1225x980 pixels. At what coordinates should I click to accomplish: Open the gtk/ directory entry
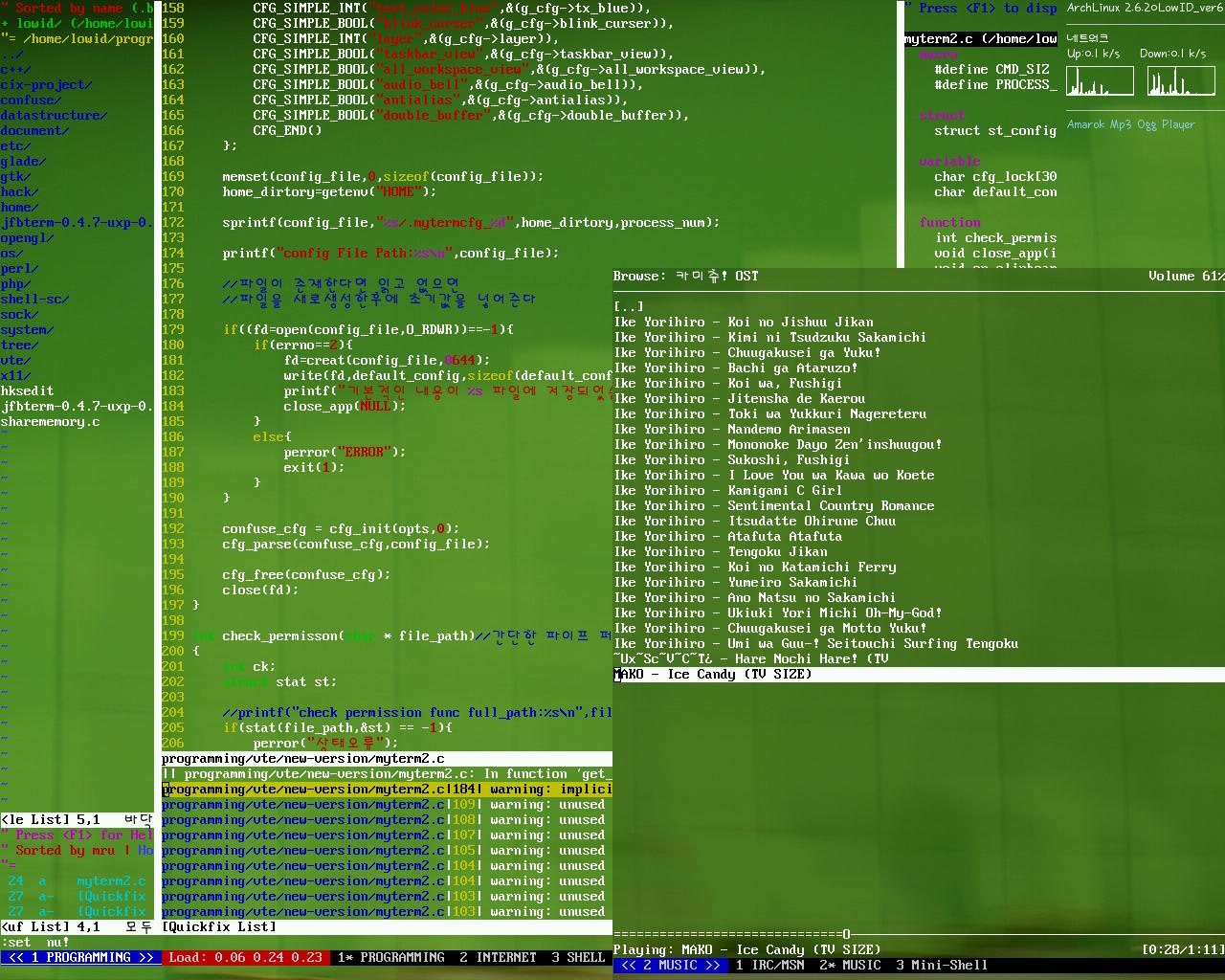pyautogui.click(x=16, y=176)
